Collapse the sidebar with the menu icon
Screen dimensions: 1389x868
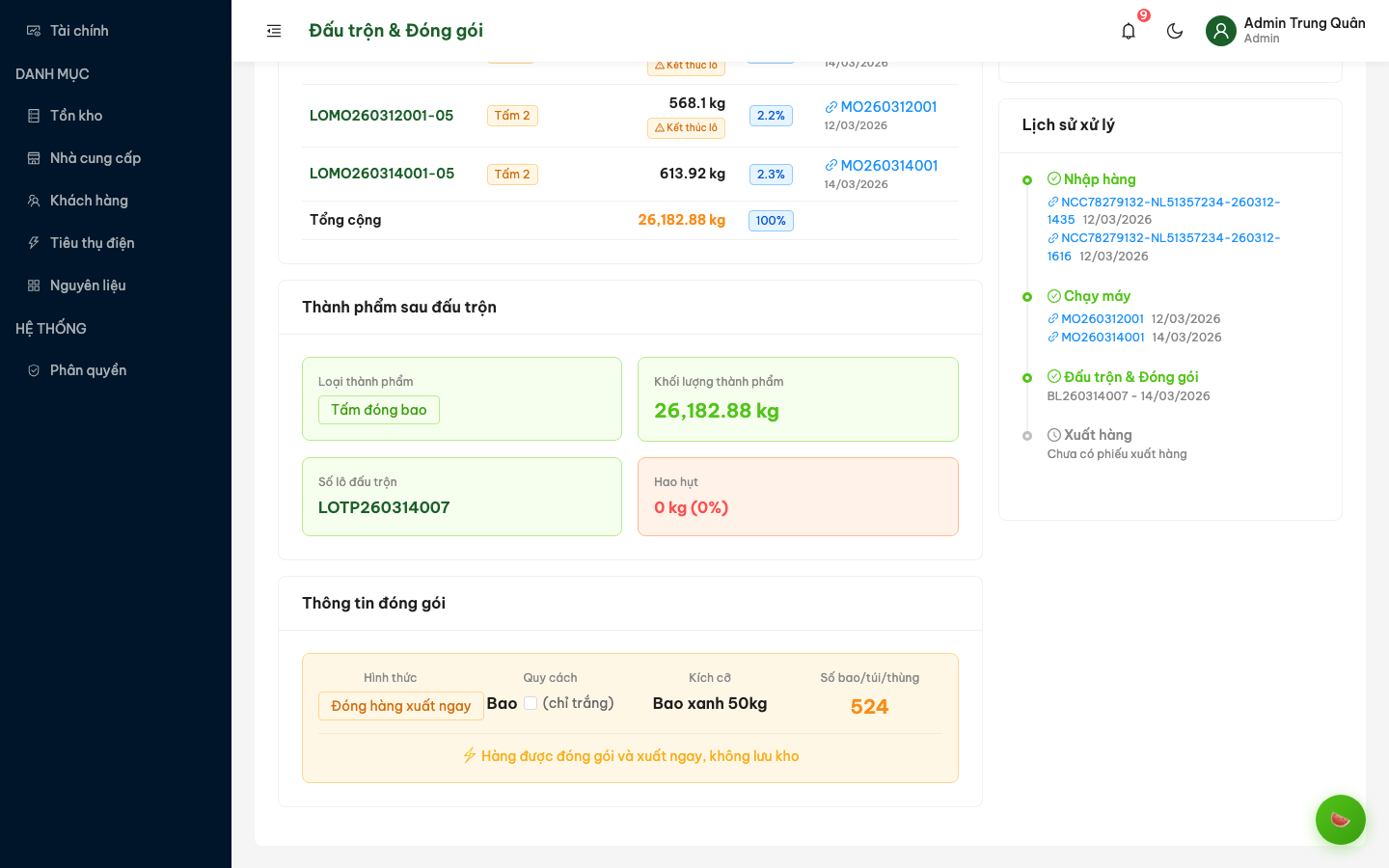[274, 31]
